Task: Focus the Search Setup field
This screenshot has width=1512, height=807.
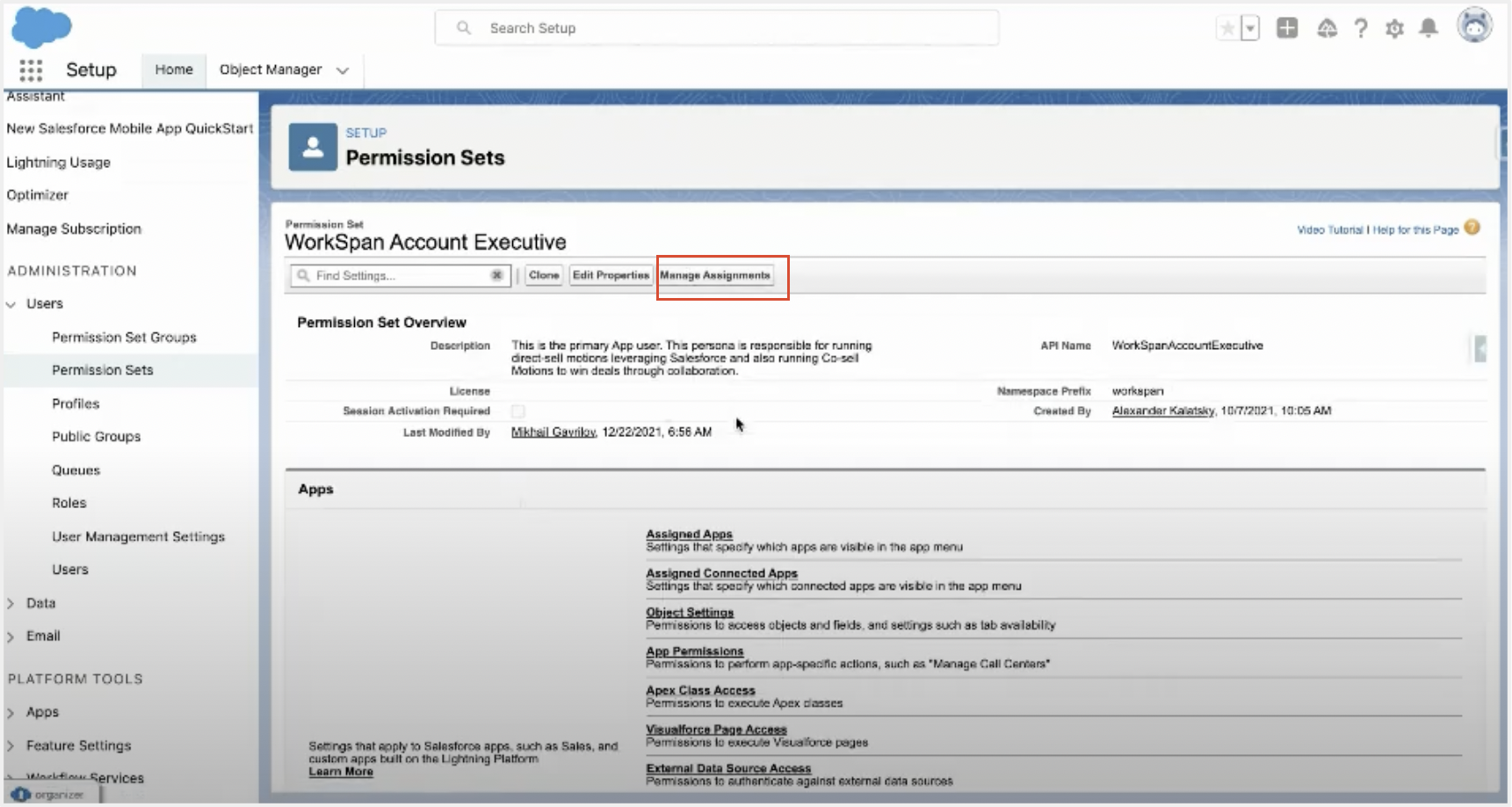Action: [717, 28]
